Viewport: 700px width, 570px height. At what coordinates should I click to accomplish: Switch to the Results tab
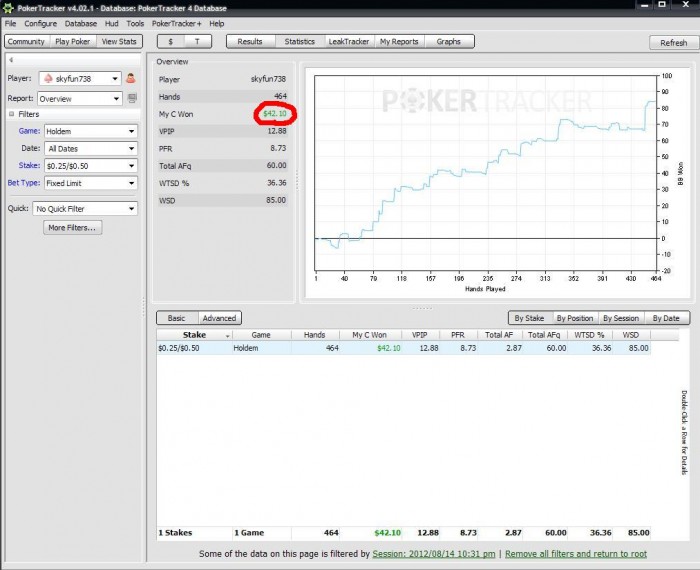click(x=250, y=42)
